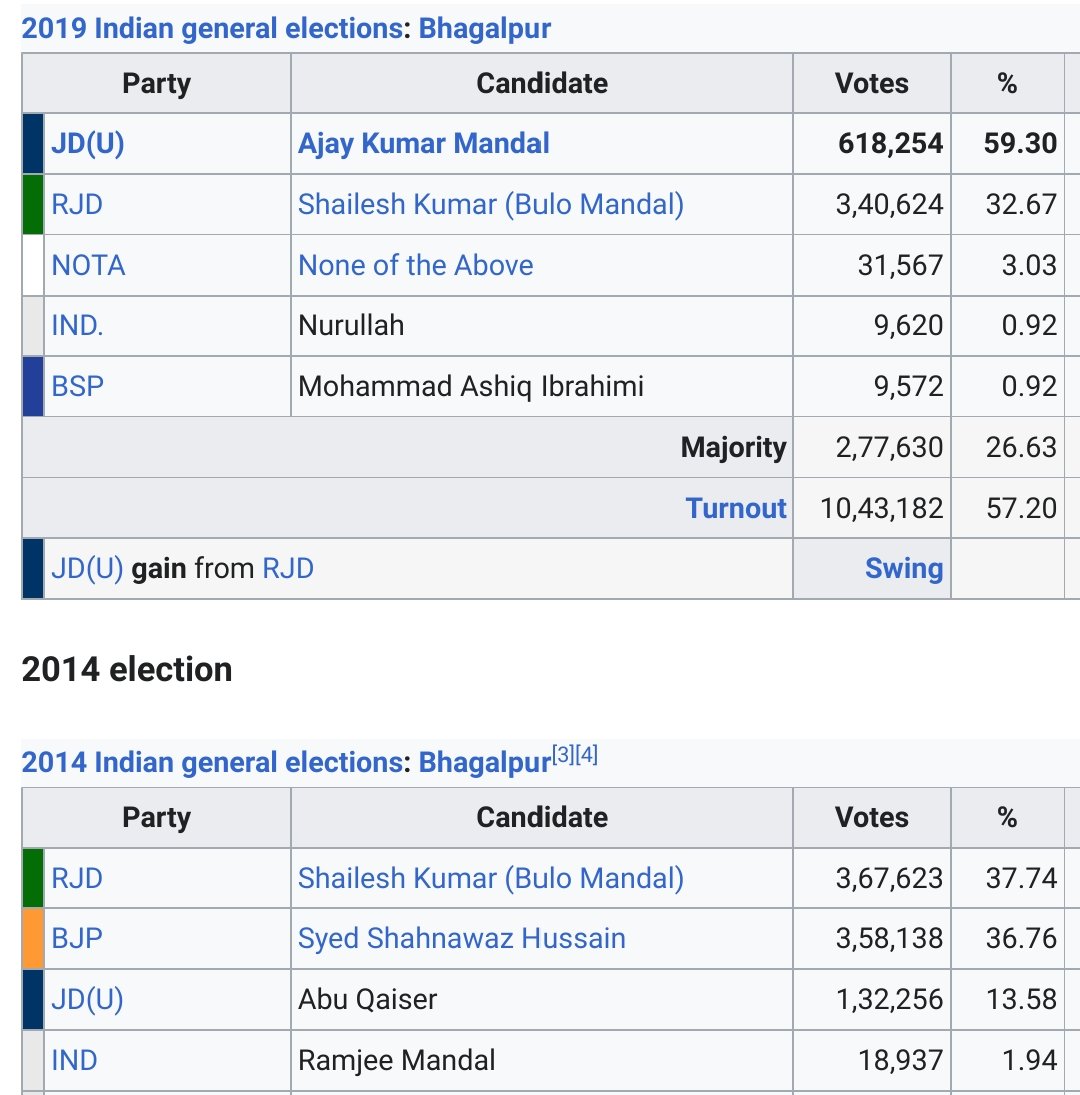Open the Ajay Kumar Mandal candidate link
This screenshot has width=1080, height=1095.
[424, 144]
